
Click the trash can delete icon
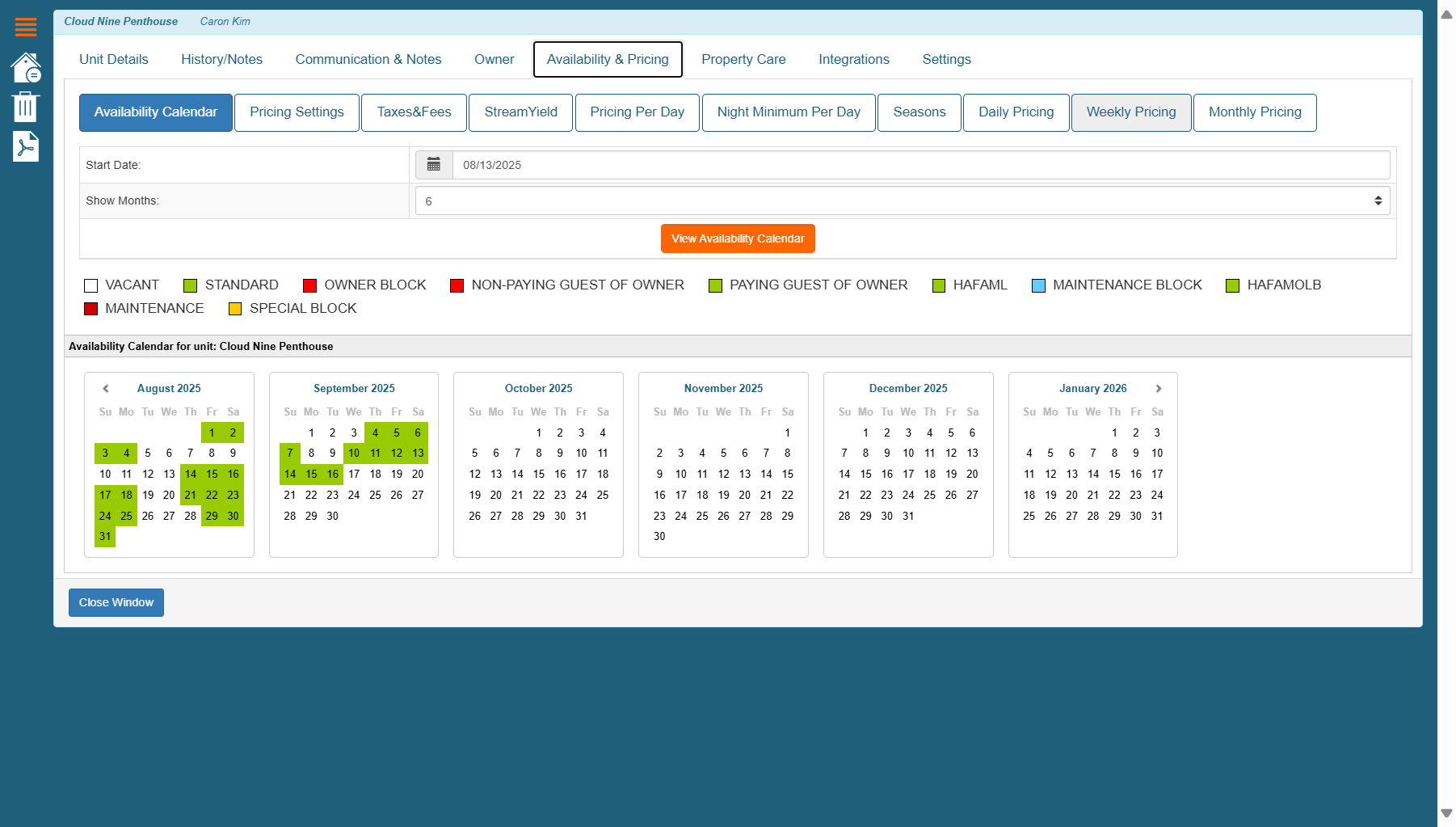coord(26,107)
